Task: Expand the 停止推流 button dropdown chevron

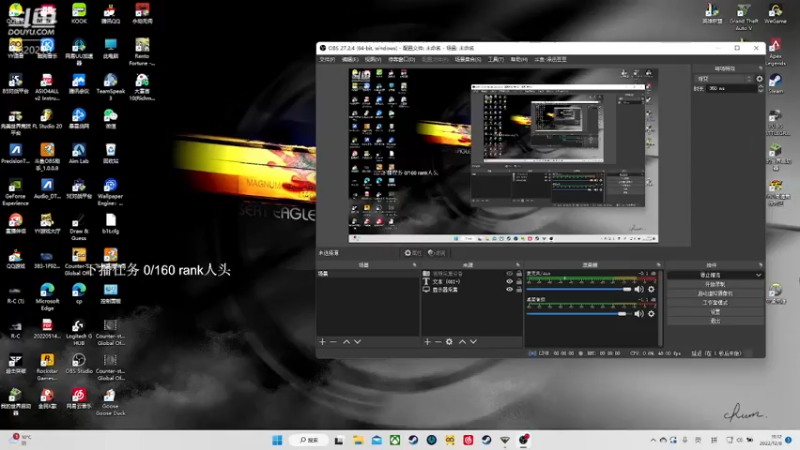Action: (759, 275)
